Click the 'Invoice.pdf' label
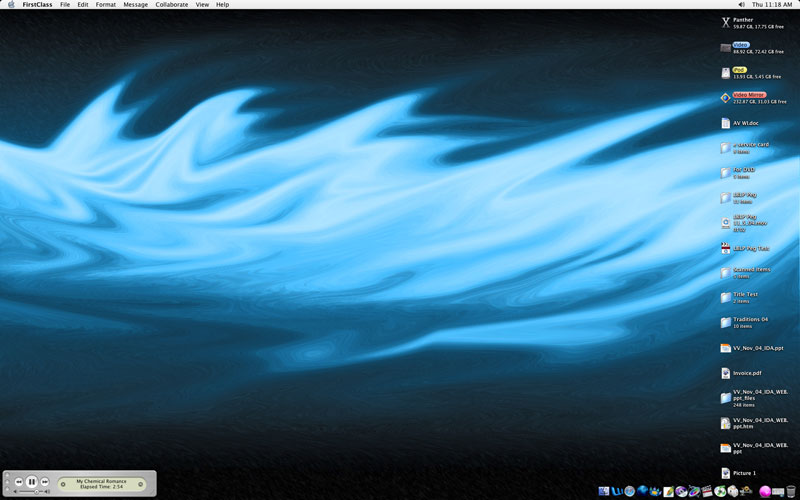Viewport: 800px width, 500px height. pyautogui.click(x=747, y=373)
